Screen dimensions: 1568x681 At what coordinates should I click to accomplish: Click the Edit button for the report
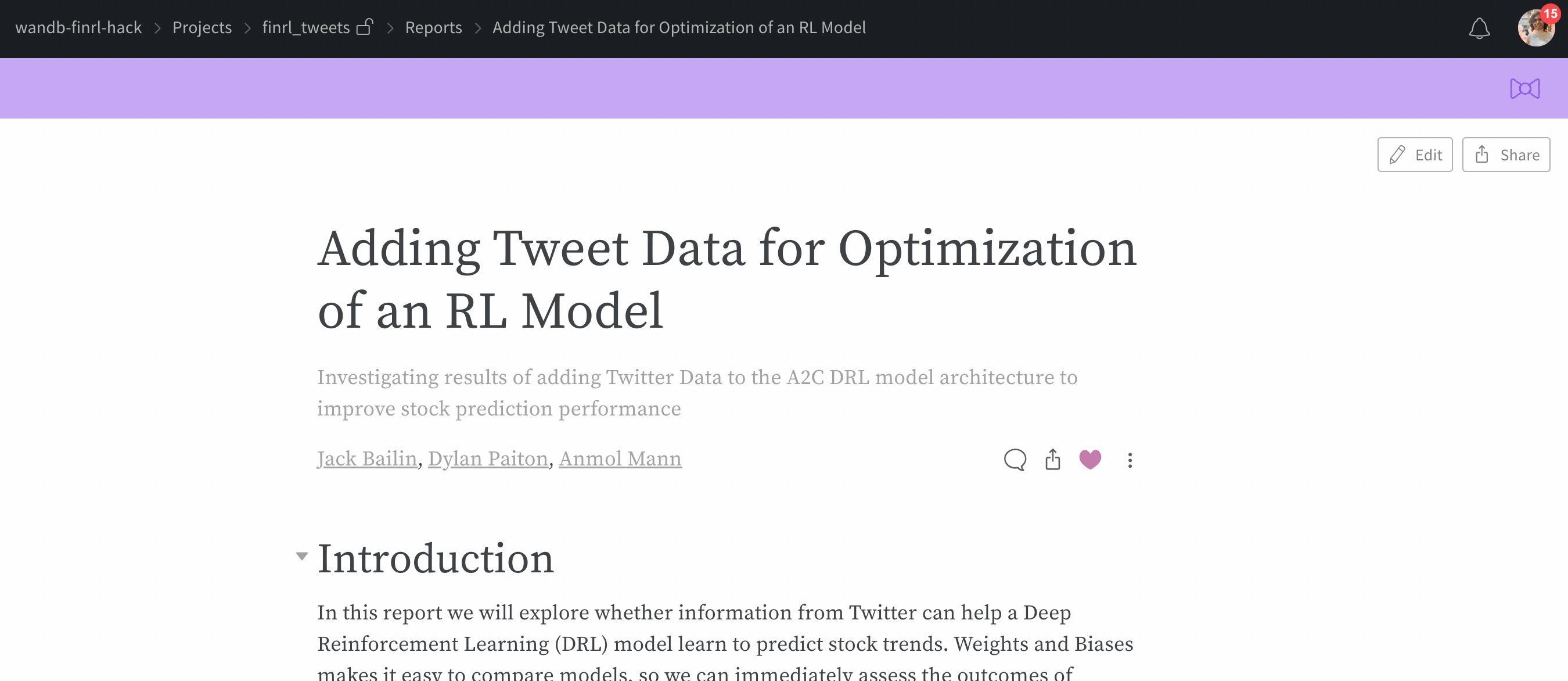point(1416,154)
